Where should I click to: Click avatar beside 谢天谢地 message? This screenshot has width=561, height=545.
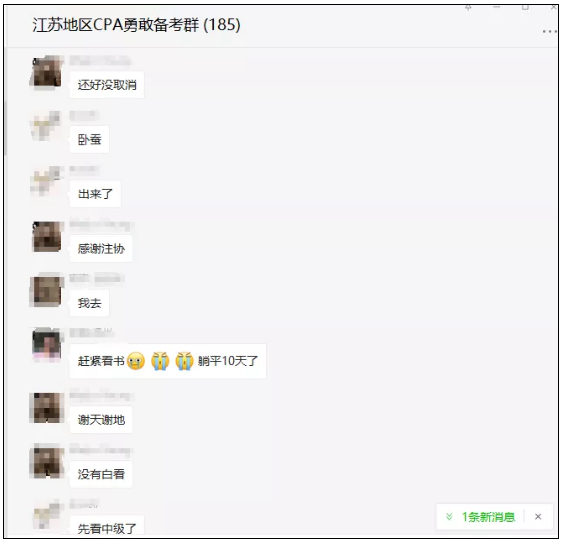47,407
